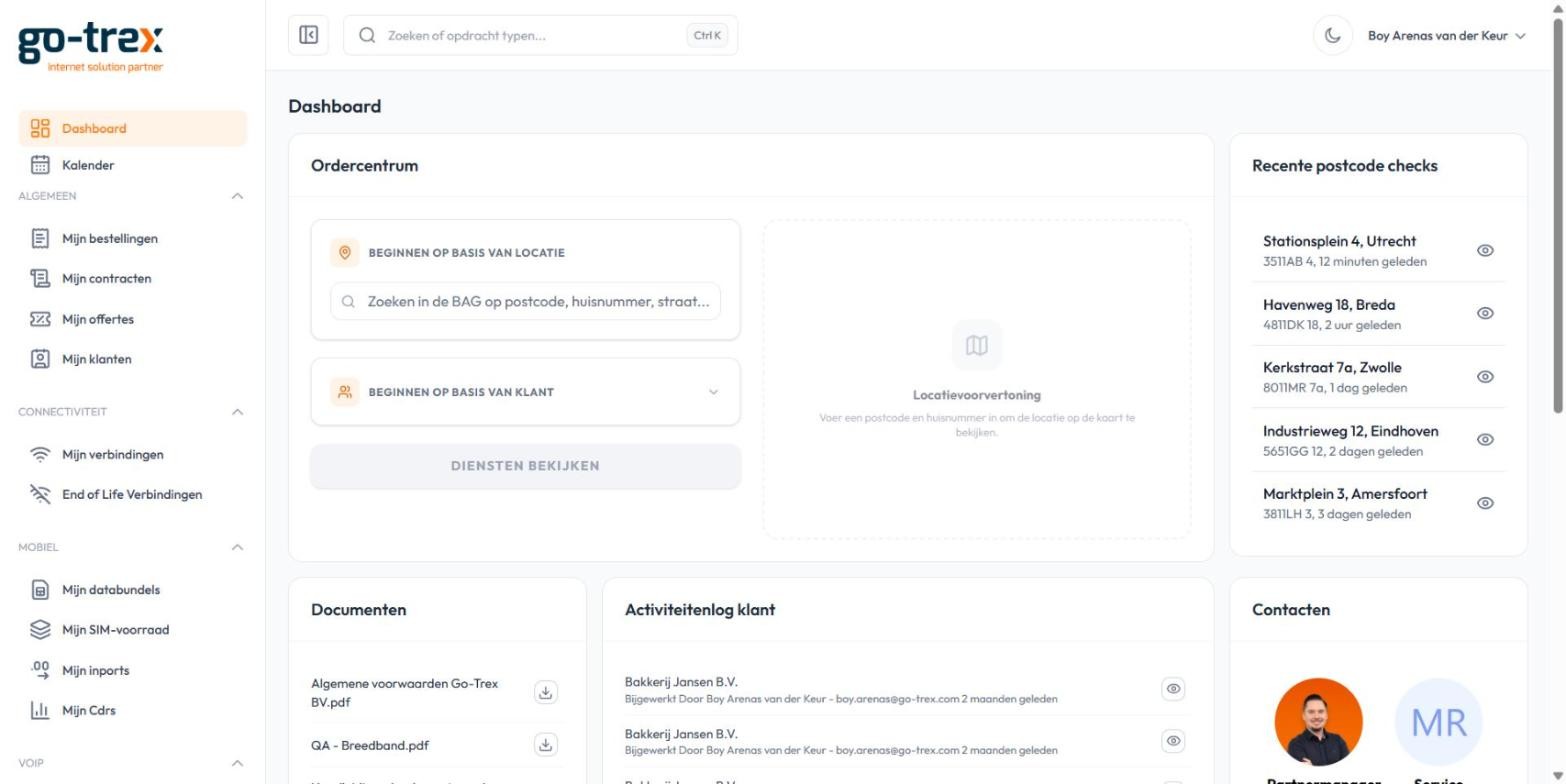View Industrieweg 12, Eindhoven postcode check

tap(1485, 440)
